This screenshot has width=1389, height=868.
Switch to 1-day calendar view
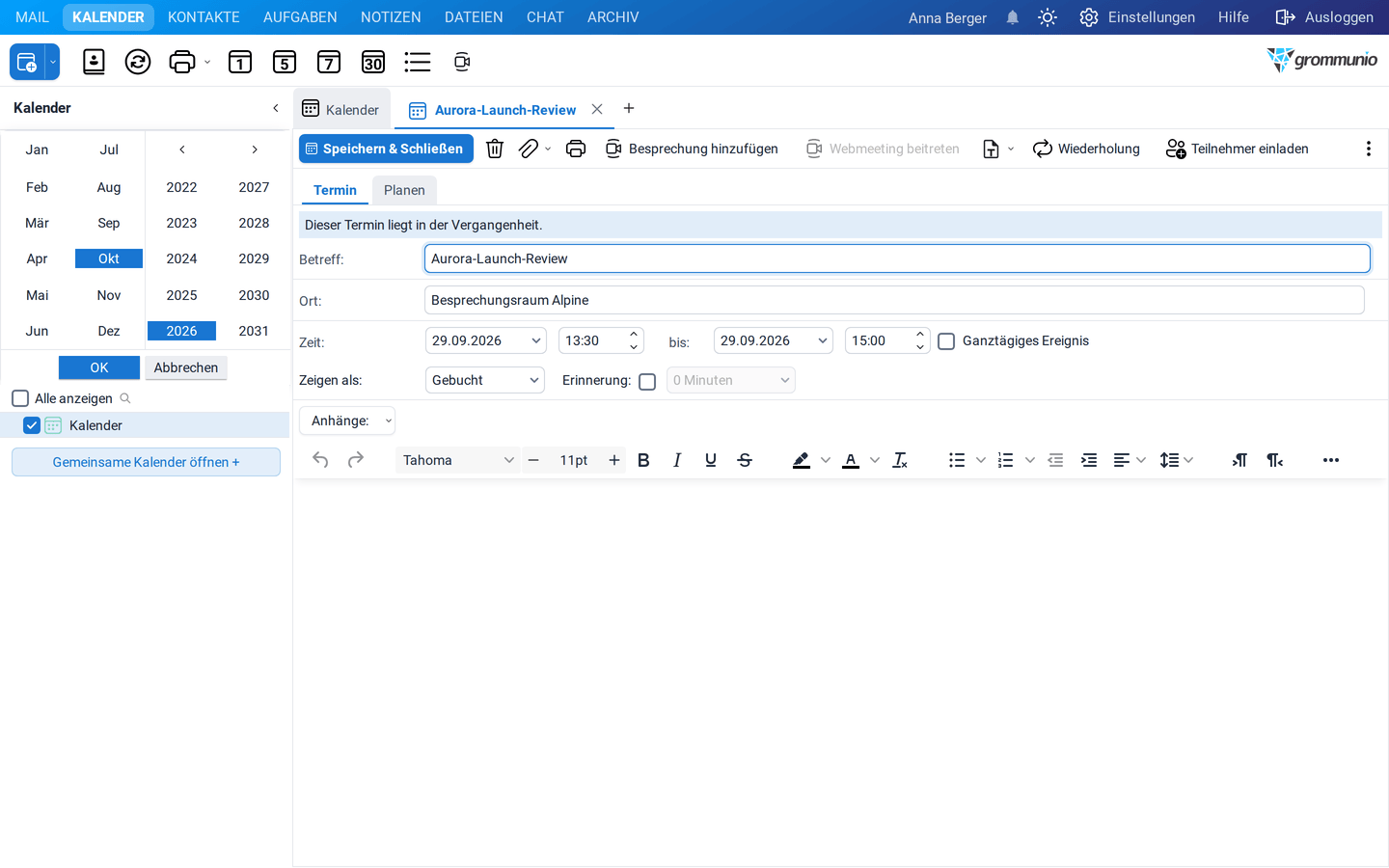click(x=240, y=62)
